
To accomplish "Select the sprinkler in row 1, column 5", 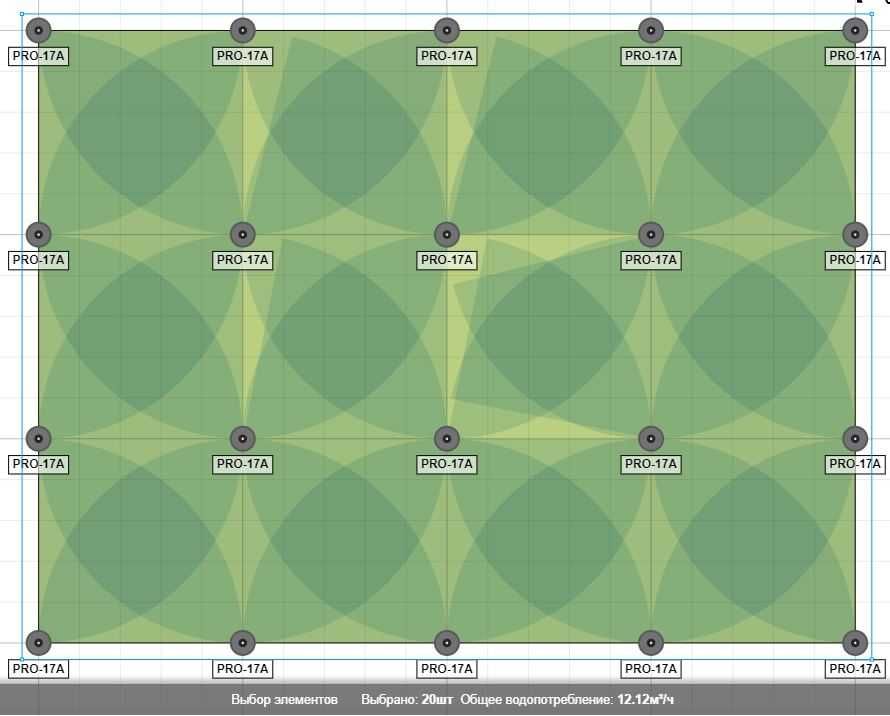I will 855,30.
